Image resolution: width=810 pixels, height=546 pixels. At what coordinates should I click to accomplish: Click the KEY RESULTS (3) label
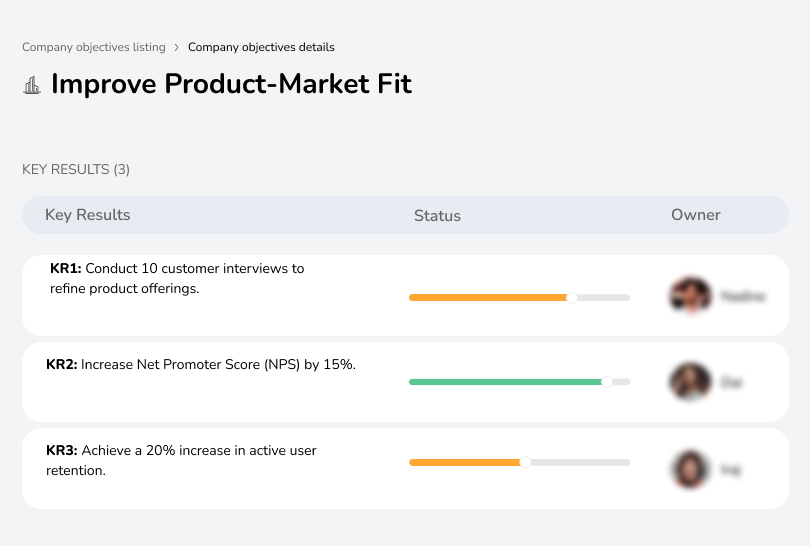point(76,169)
